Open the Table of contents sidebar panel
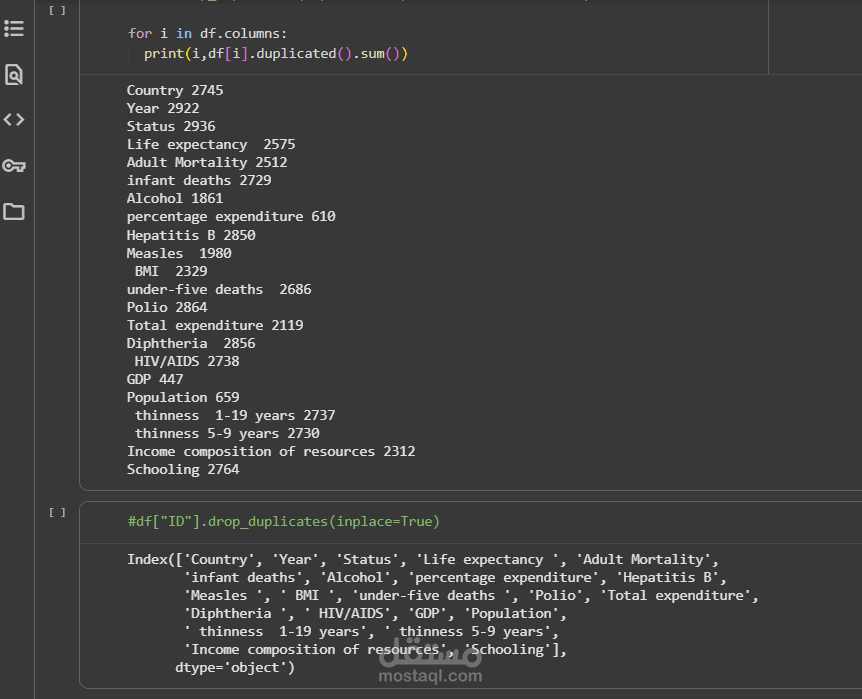 (14, 28)
